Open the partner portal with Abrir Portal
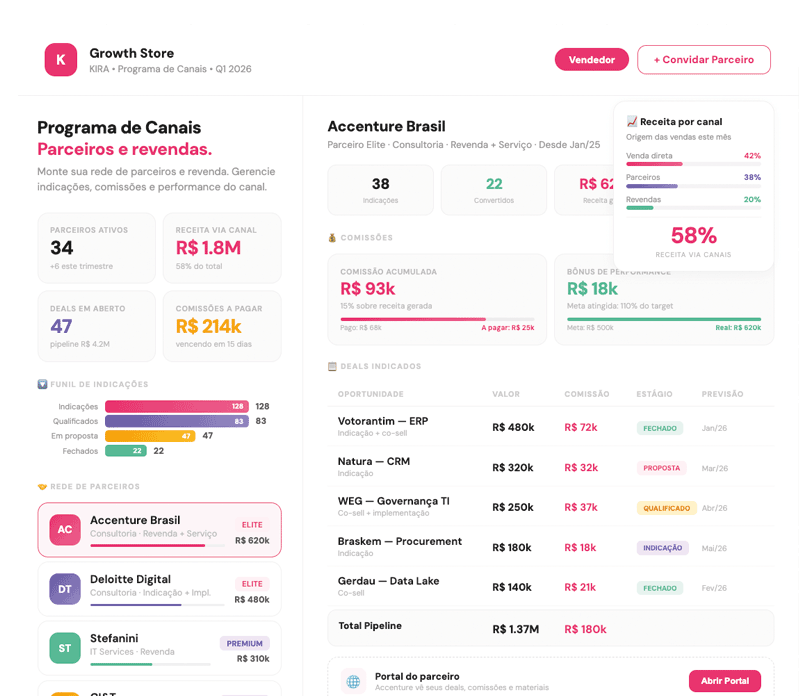Viewport: 810px width, 696px height. coord(725,681)
